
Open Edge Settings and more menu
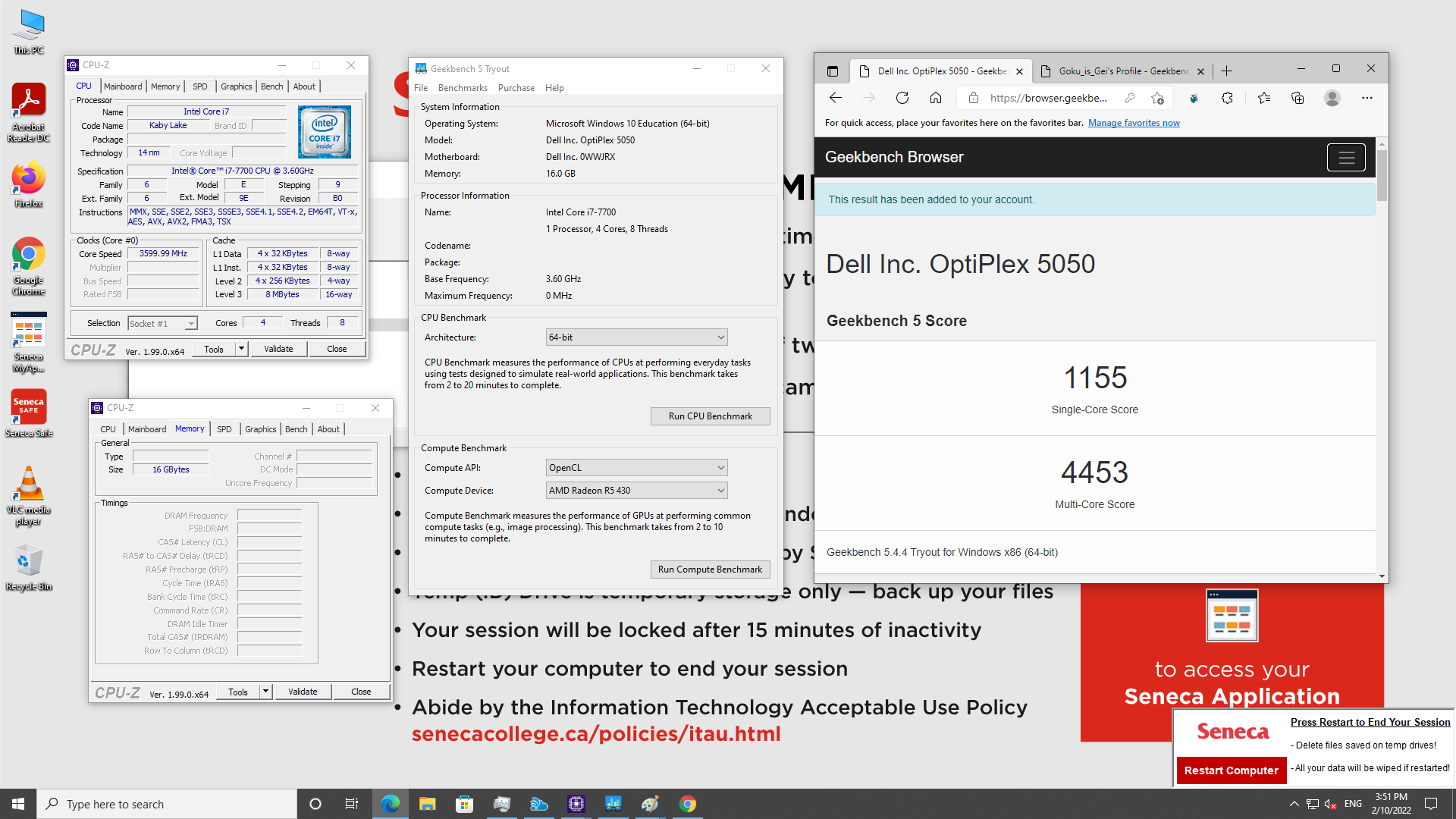1367,98
